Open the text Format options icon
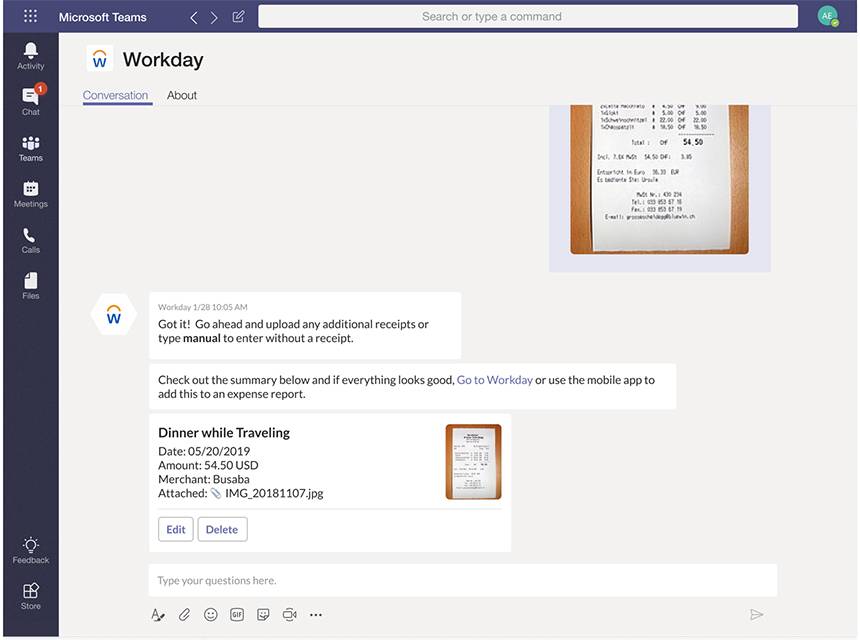The width and height of the screenshot is (860, 640). click(158, 615)
